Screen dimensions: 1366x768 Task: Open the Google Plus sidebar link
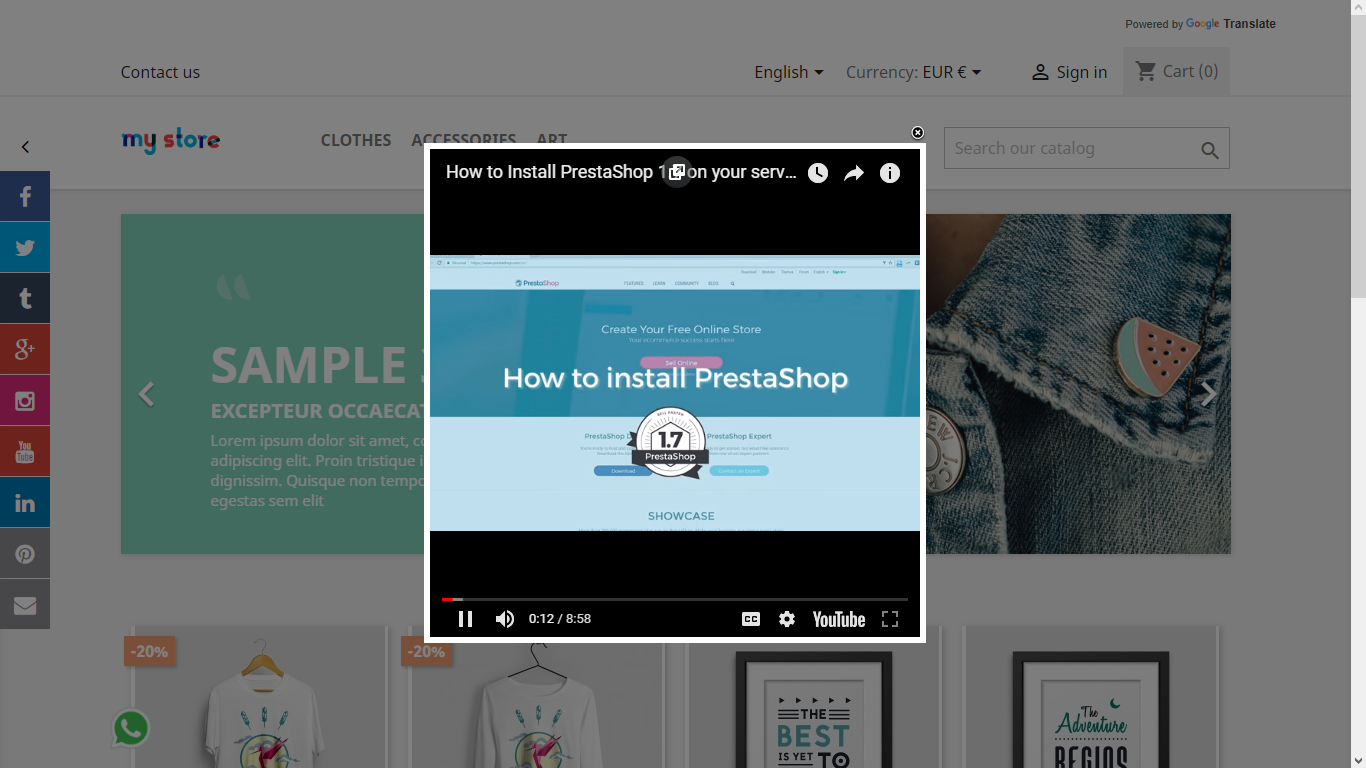pos(25,349)
